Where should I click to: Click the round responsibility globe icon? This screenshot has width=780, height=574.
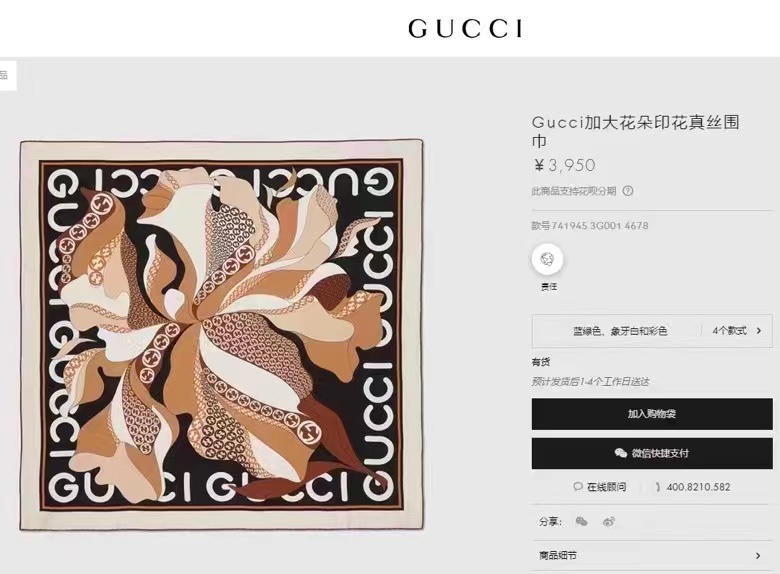[547, 259]
